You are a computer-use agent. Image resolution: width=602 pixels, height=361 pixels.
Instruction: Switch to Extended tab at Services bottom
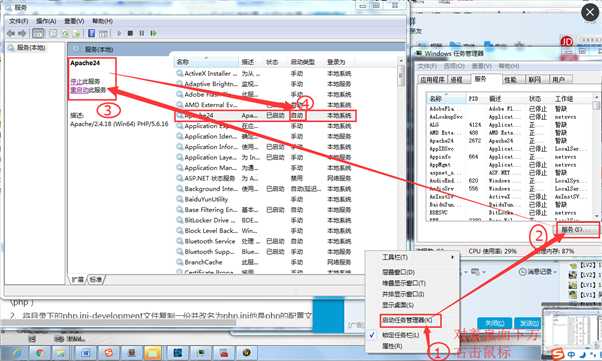click(x=78, y=279)
